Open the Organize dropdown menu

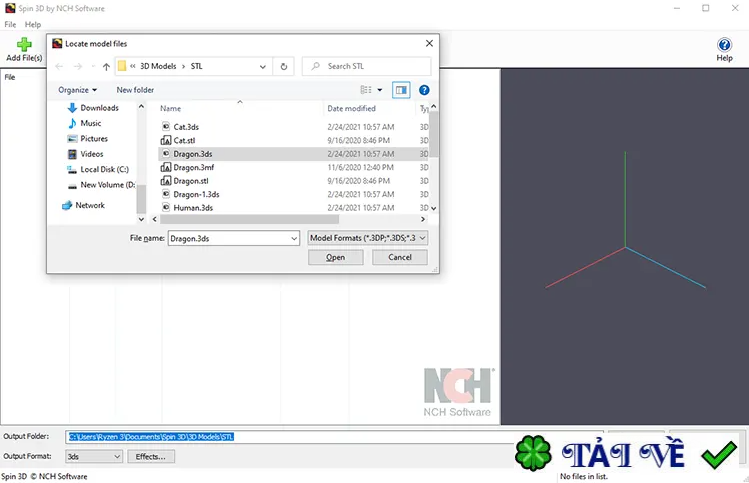[x=77, y=90]
